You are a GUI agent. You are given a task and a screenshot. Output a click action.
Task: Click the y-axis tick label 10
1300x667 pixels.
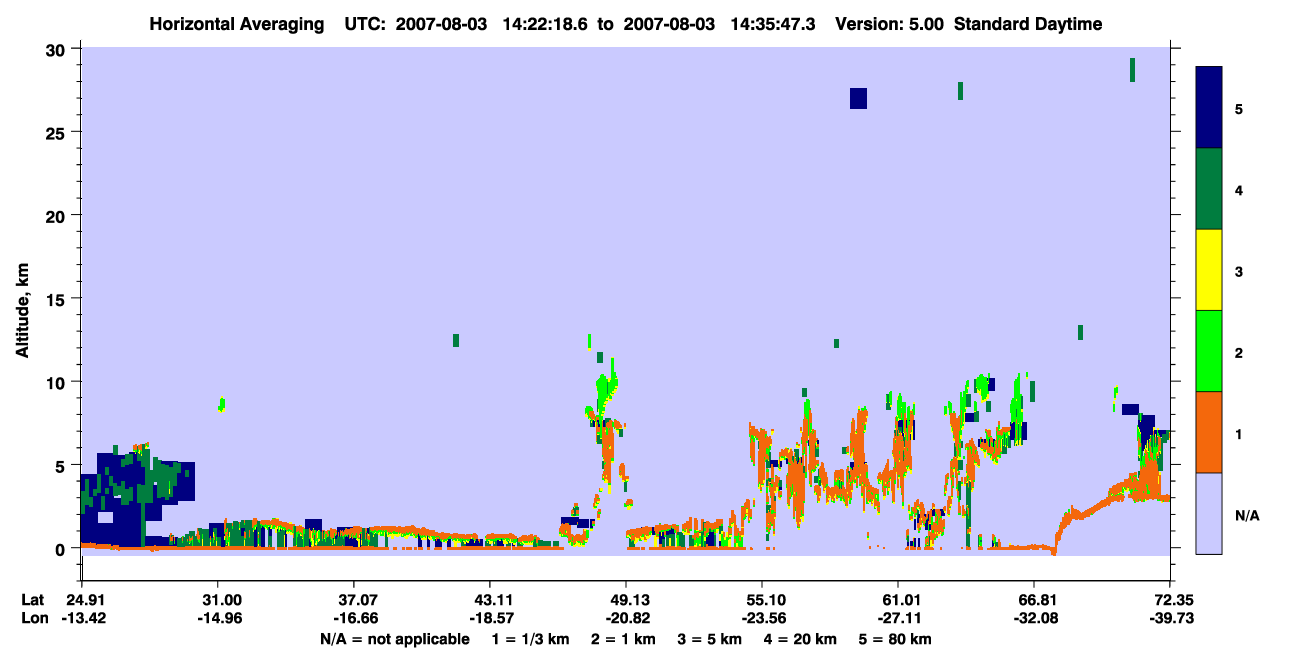(x=57, y=382)
